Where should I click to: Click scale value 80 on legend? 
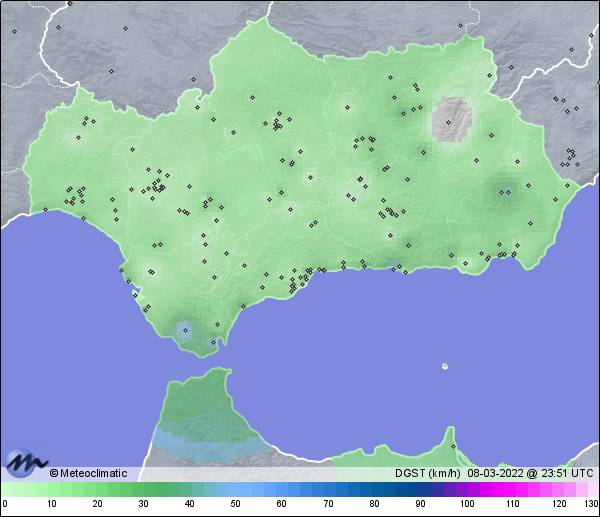click(374, 504)
